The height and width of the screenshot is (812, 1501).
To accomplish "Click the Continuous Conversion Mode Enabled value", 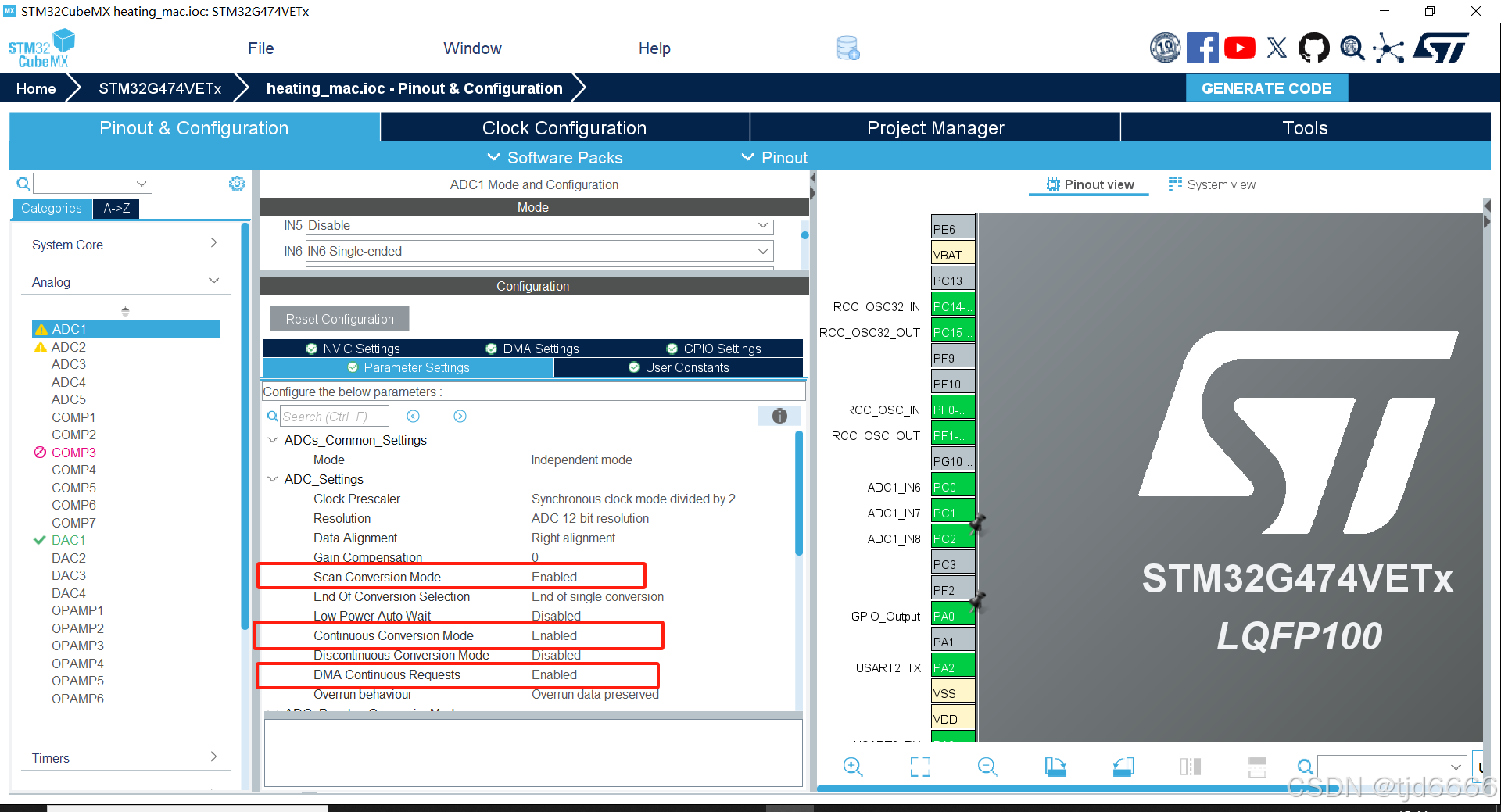I will pyautogui.click(x=554, y=636).
